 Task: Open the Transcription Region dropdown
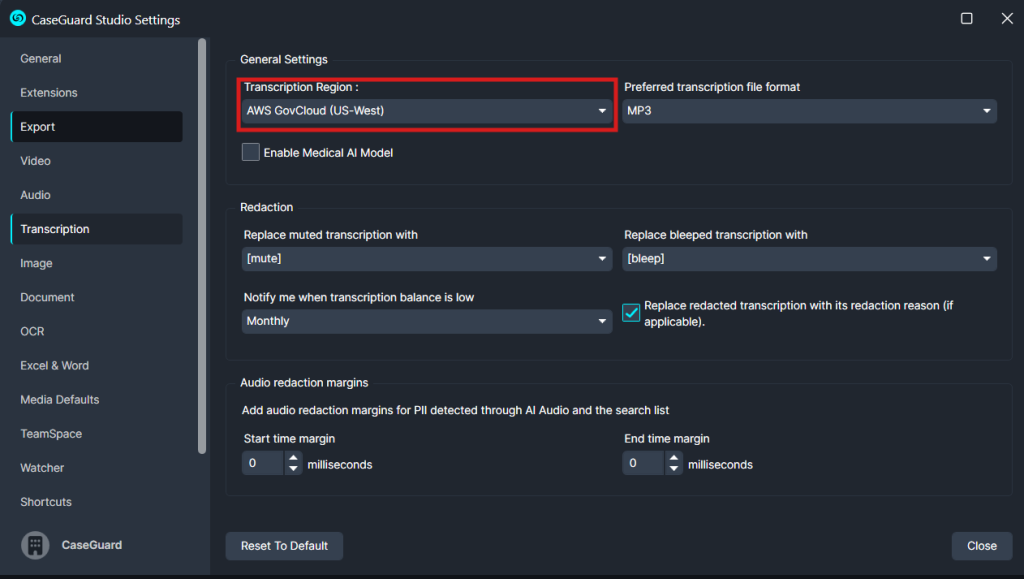(x=427, y=111)
